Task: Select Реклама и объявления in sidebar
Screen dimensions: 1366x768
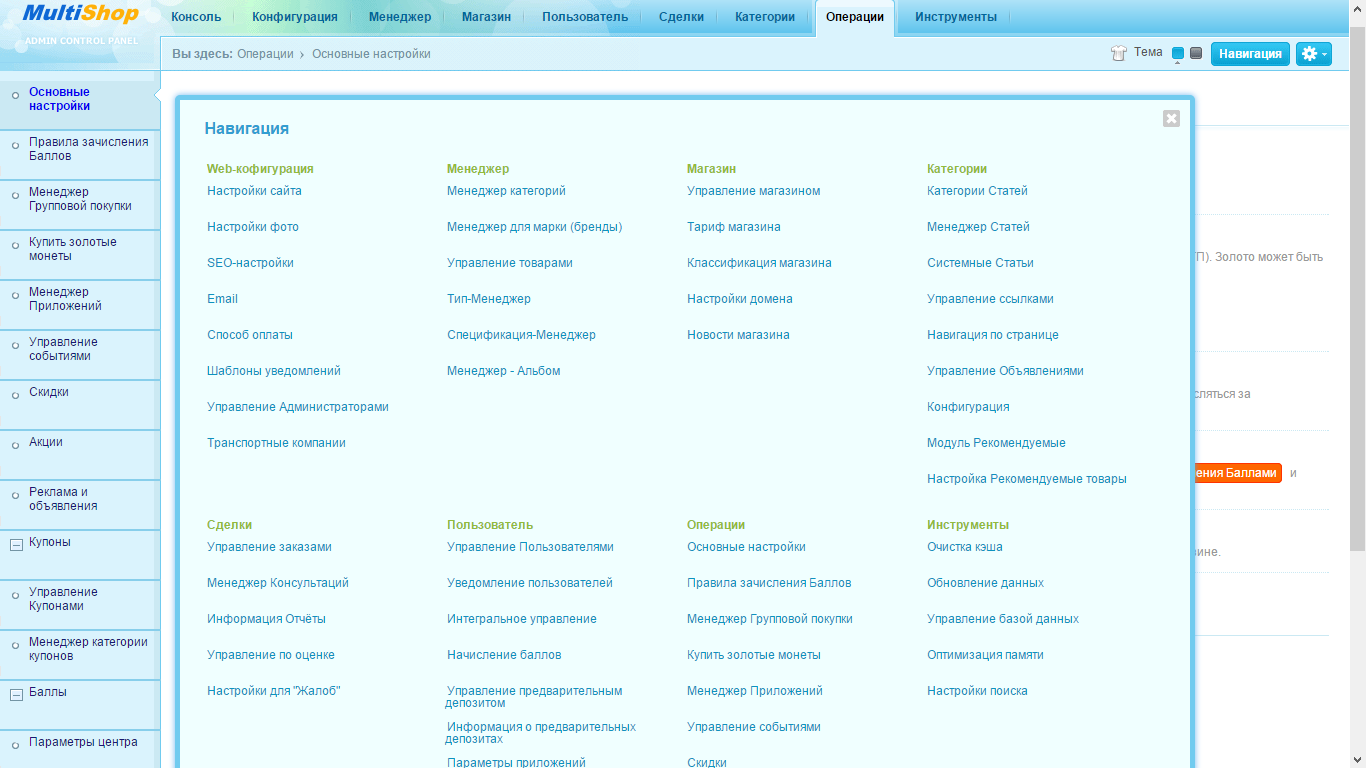Action: click(x=80, y=505)
